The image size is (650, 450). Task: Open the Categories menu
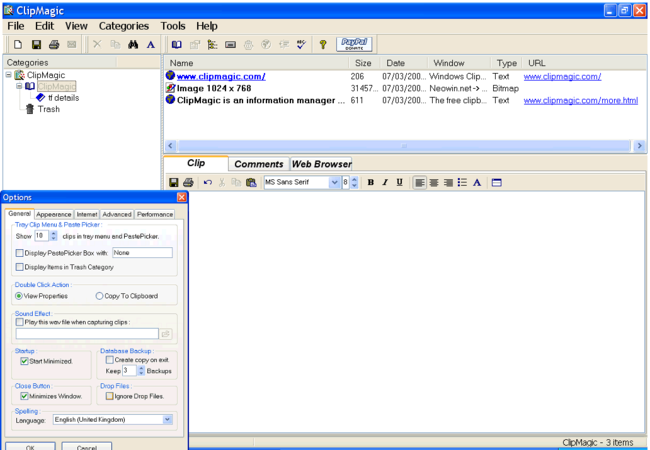124,26
